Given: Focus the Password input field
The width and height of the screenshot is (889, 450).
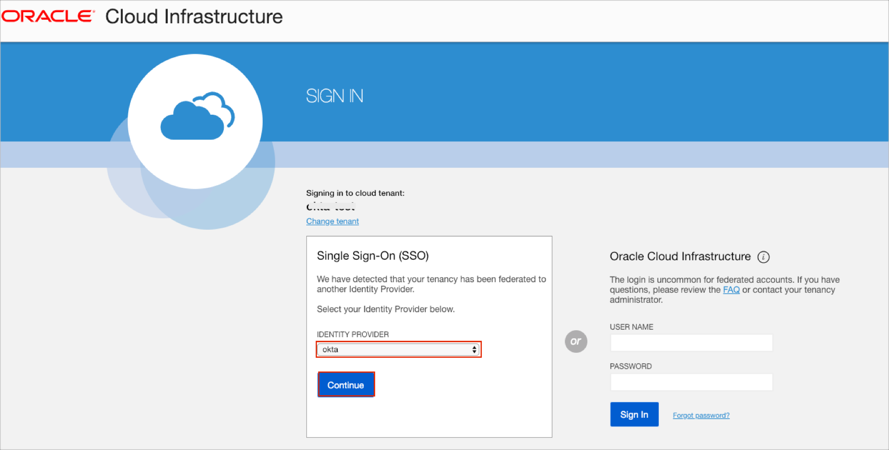Looking at the screenshot, I should point(691,382).
